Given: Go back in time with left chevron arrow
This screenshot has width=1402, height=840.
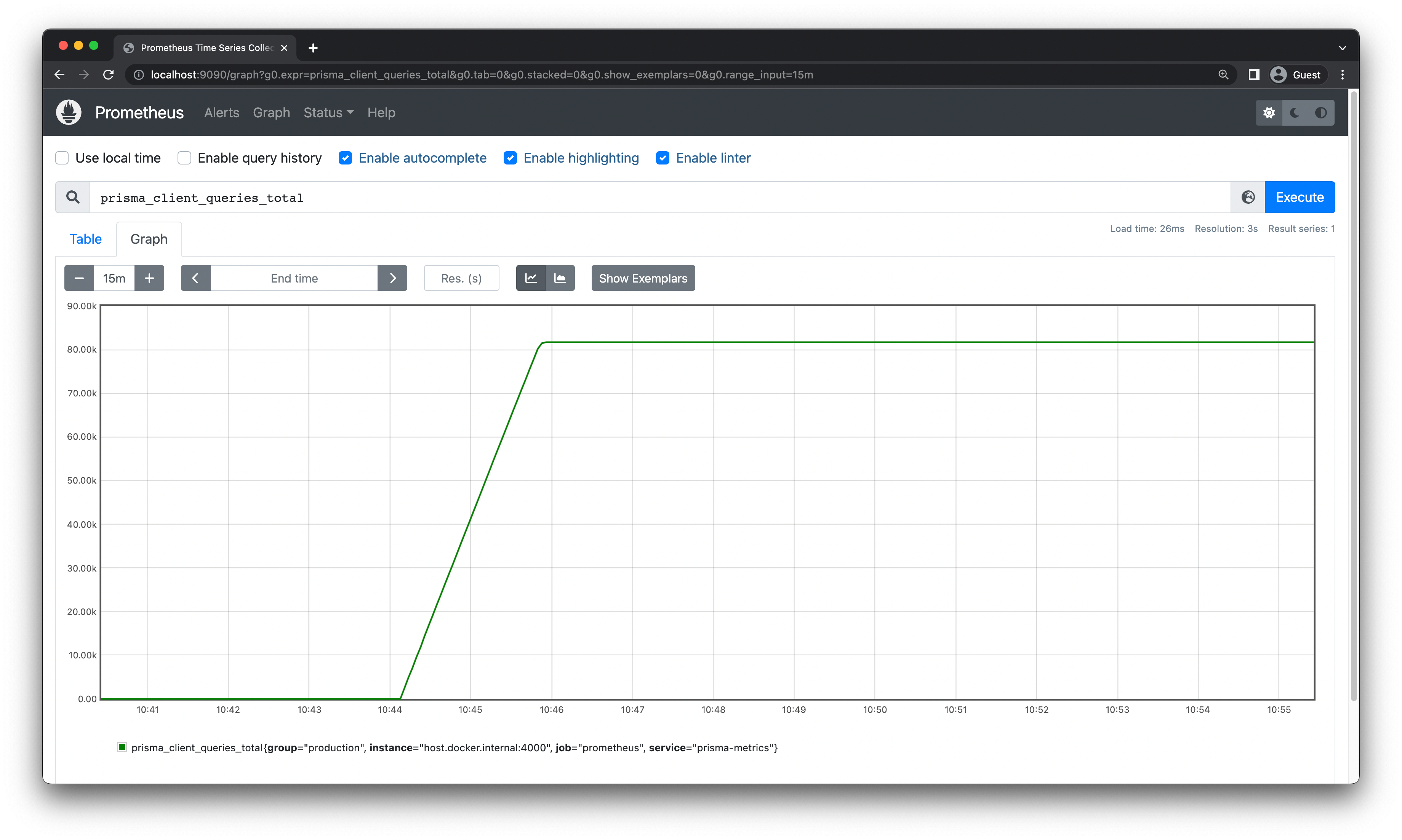Looking at the screenshot, I should pos(196,278).
